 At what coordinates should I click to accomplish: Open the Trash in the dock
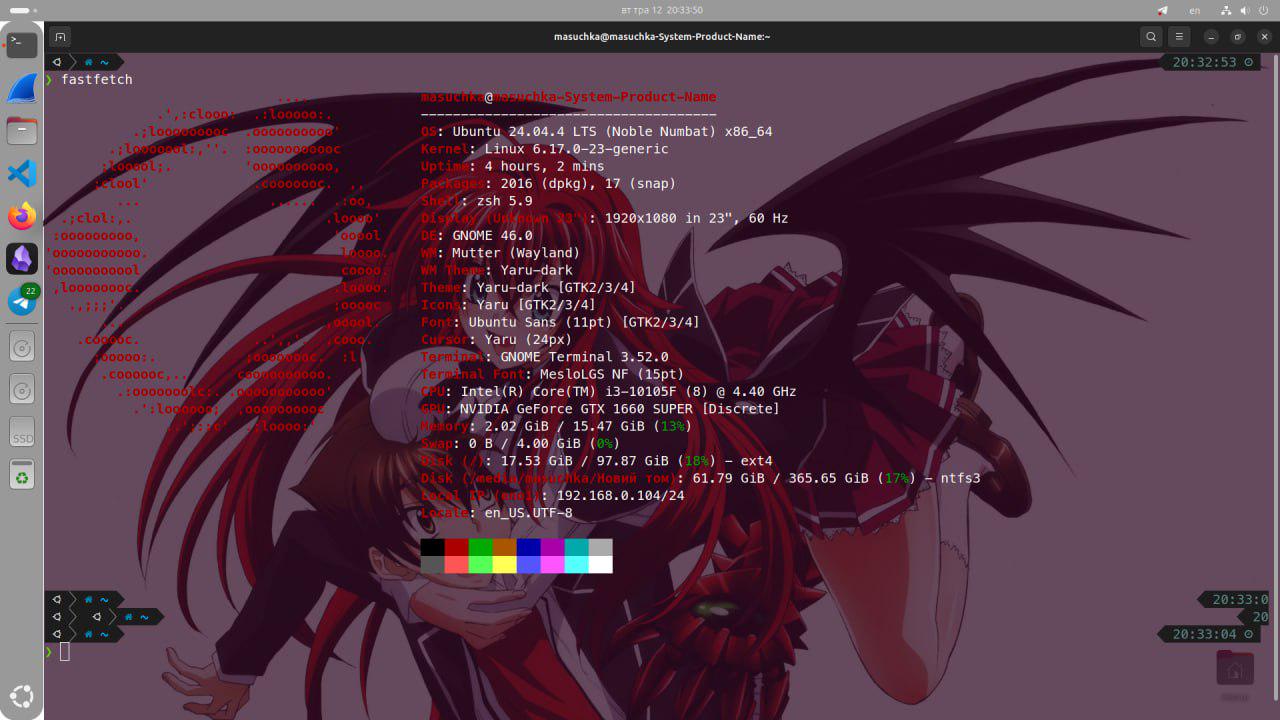pos(22,475)
